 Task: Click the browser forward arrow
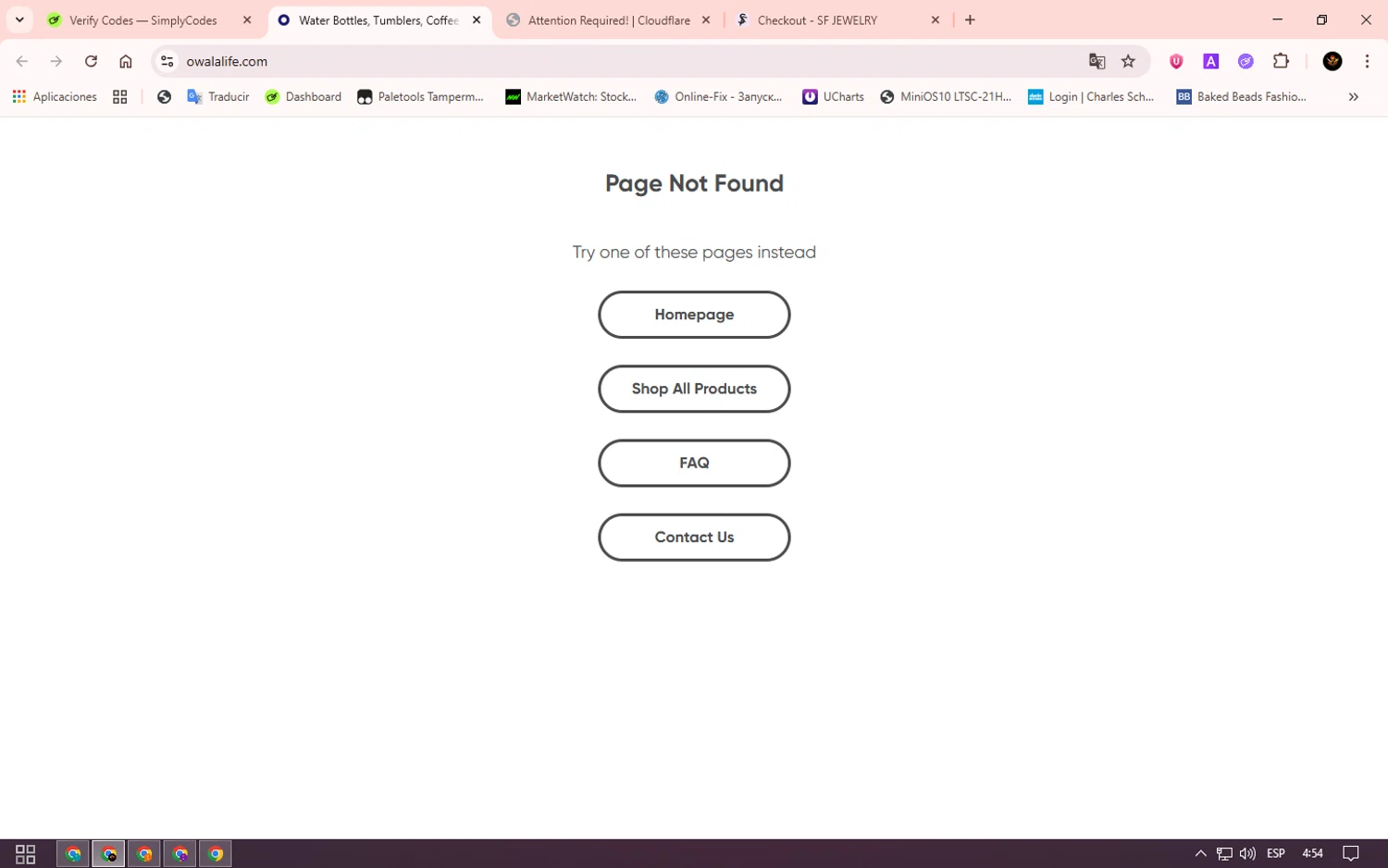pyautogui.click(x=56, y=61)
